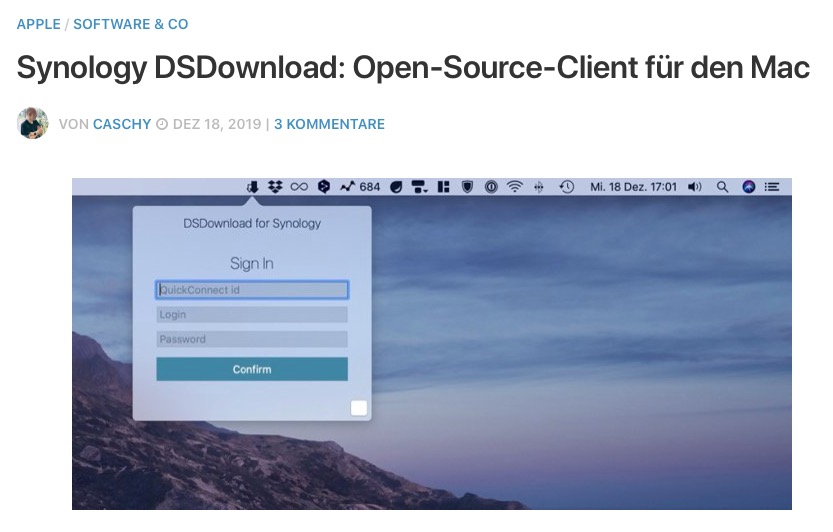Image resolution: width=833 pixels, height=532 pixels.
Task: Click the small white square in popup corner
Action: 359,408
